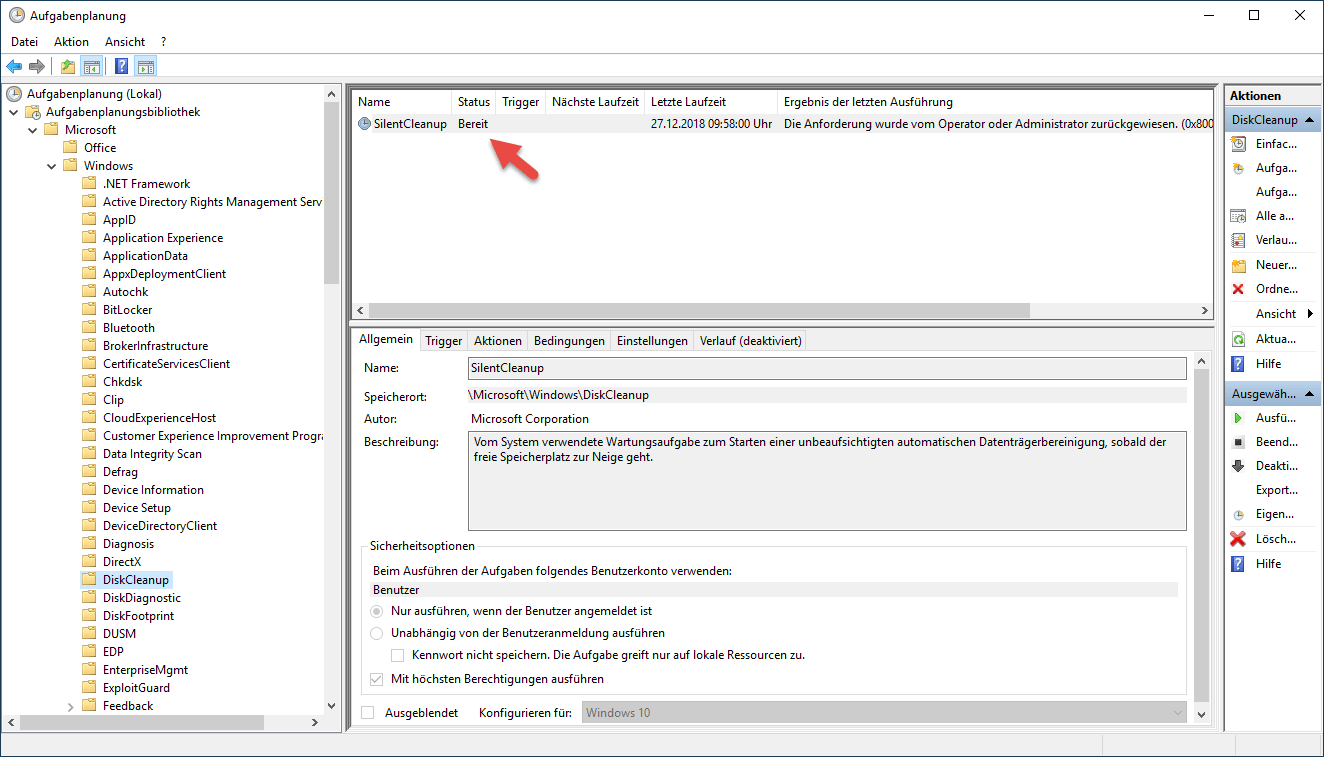The image size is (1324, 757).
Task: Collapse the Windows folder tree node
Action: [x=51, y=166]
